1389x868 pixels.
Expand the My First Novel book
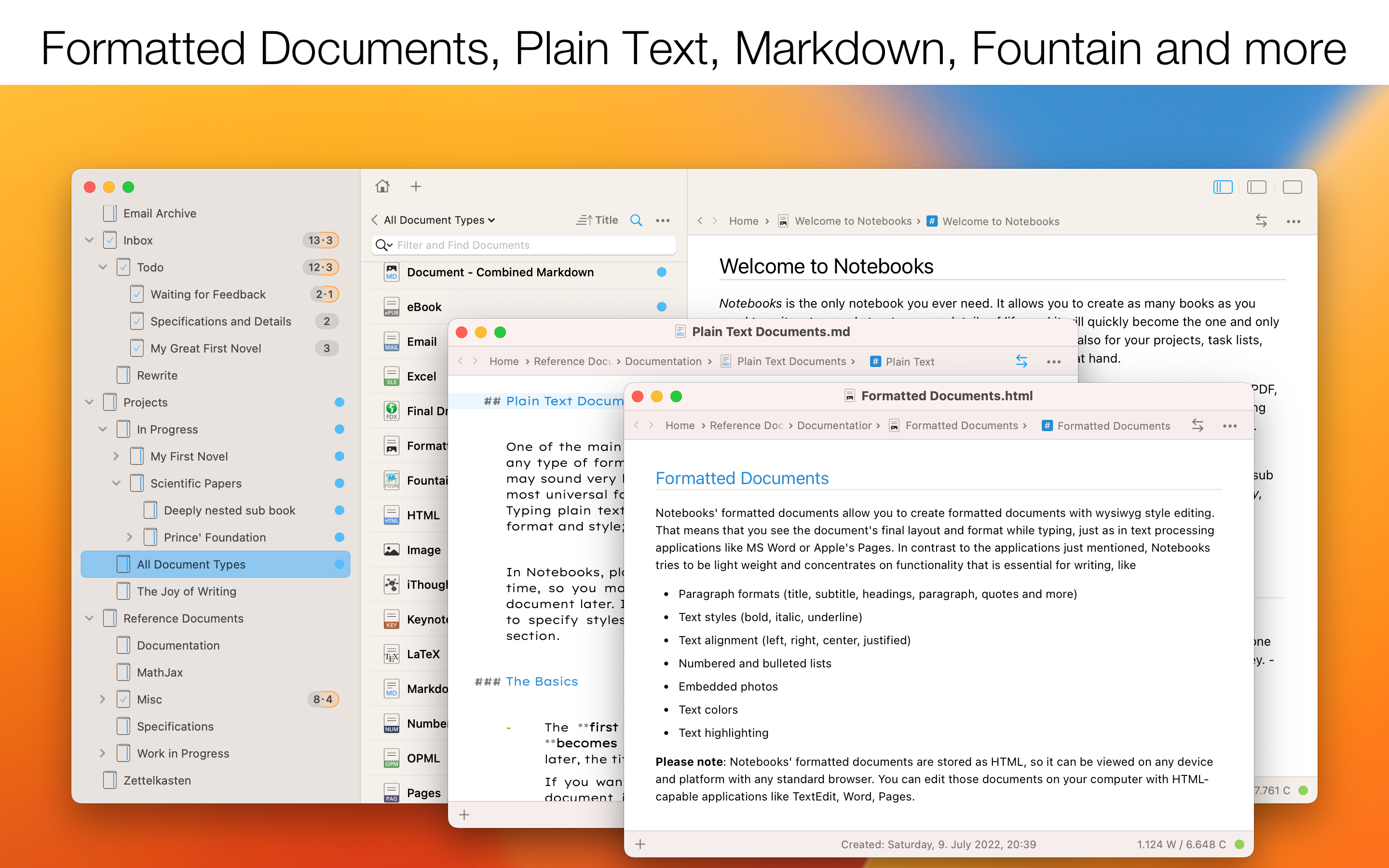click(x=117, y=456)
